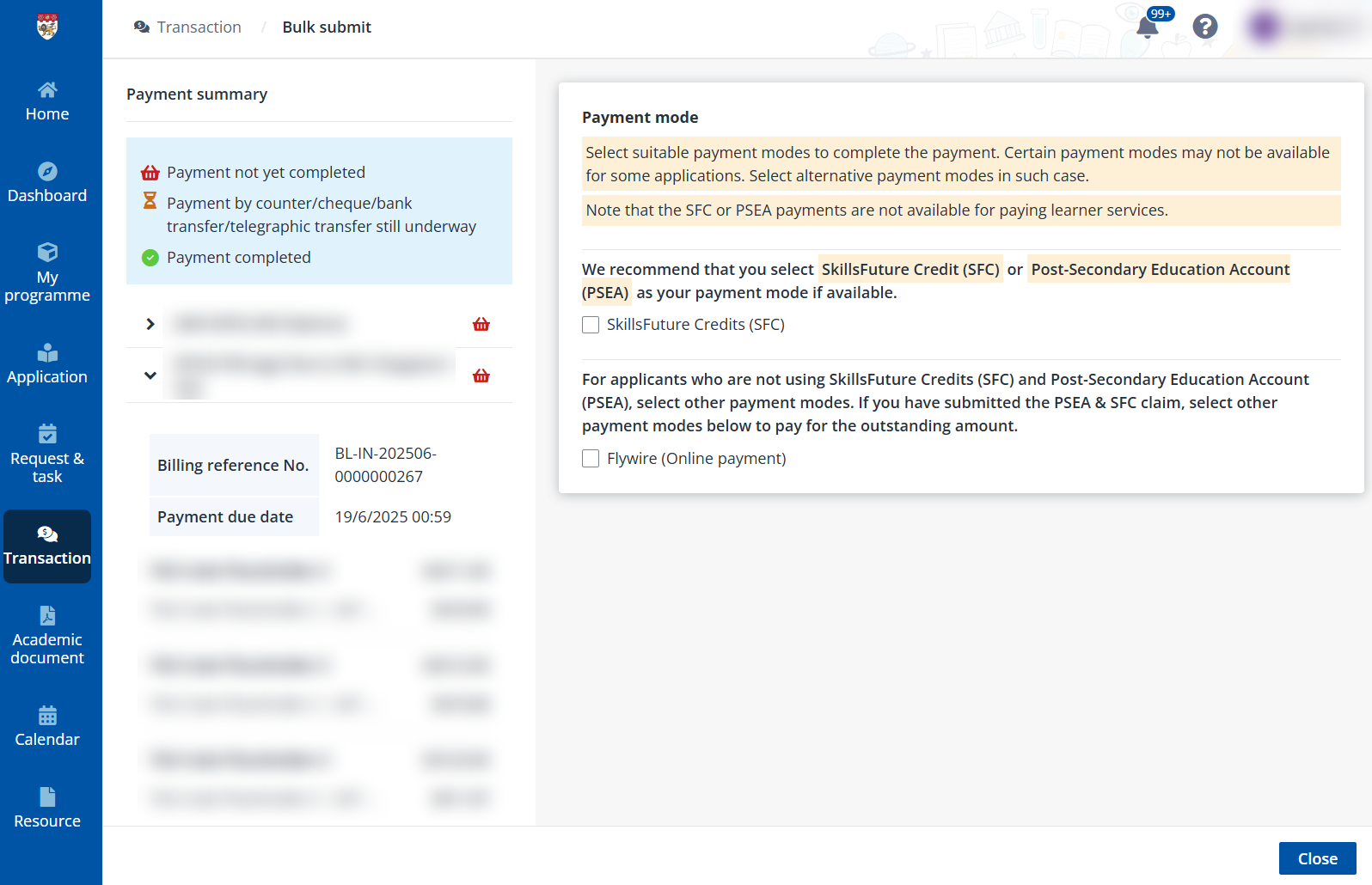Viewport: 1372px width, 885px height.
Task: Open notifications bell with 99+ badge
Action: [x=1147, y=27]
